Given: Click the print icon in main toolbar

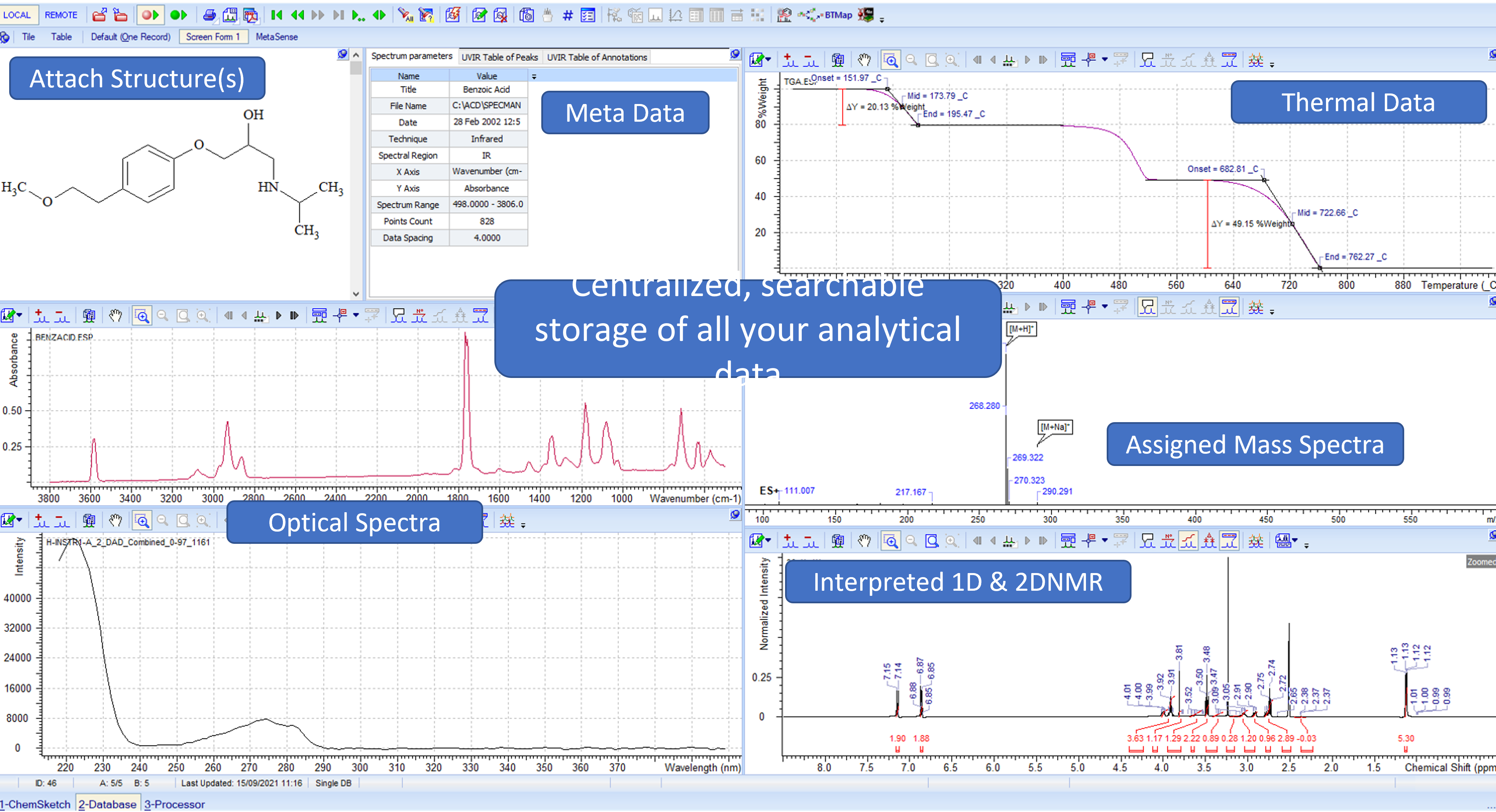Looking at the screenshot, I should 209,15.
